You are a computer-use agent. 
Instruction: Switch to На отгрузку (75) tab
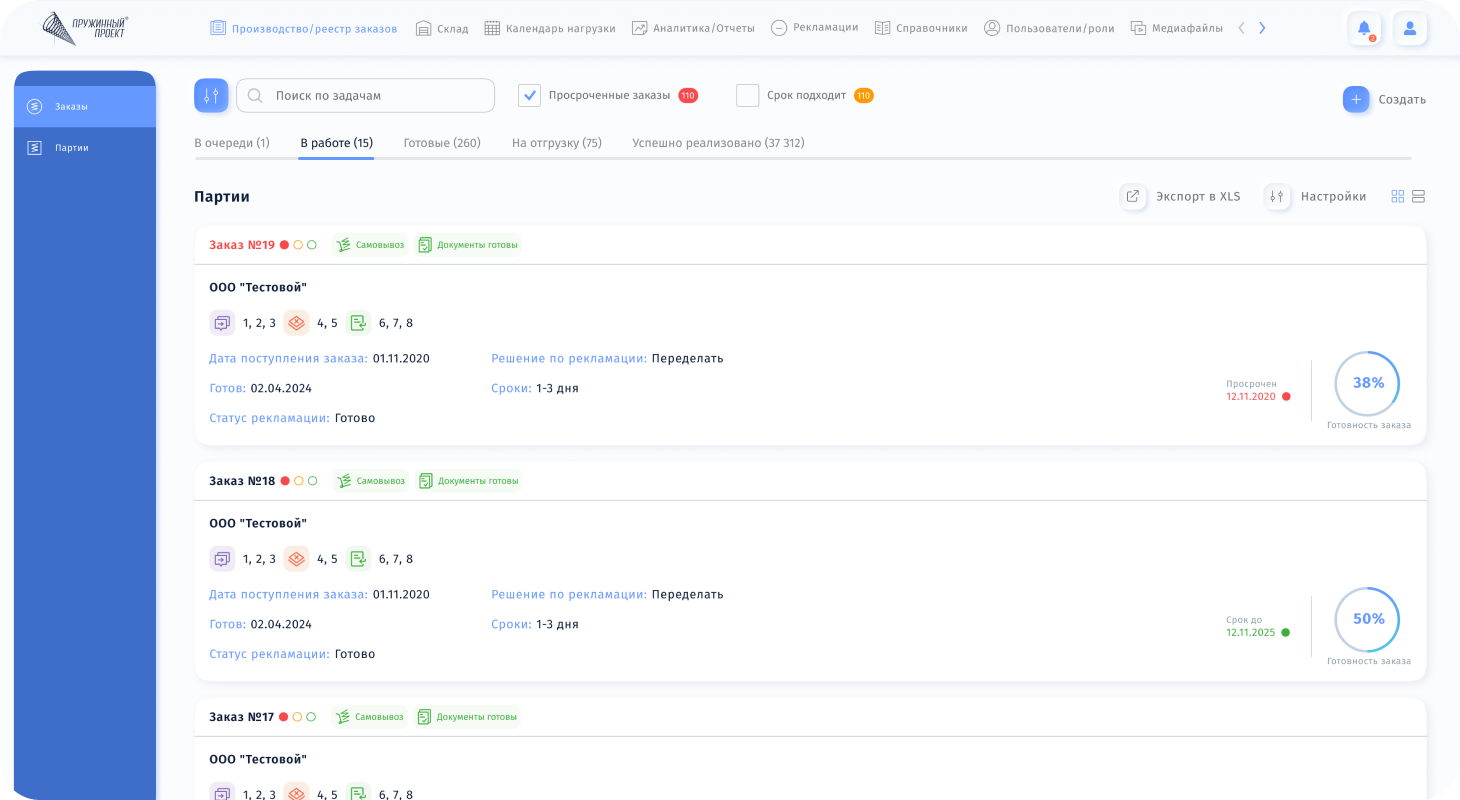pos(557,143)
